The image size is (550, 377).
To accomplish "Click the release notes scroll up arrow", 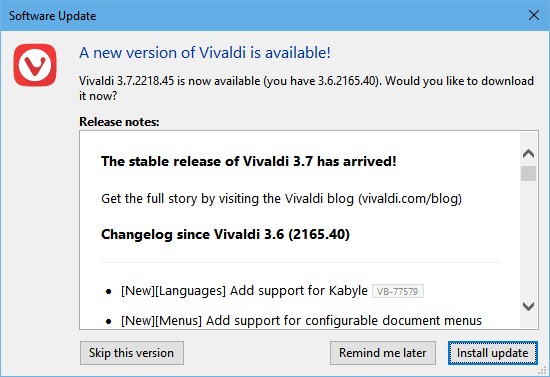I will tap(528, 154).
